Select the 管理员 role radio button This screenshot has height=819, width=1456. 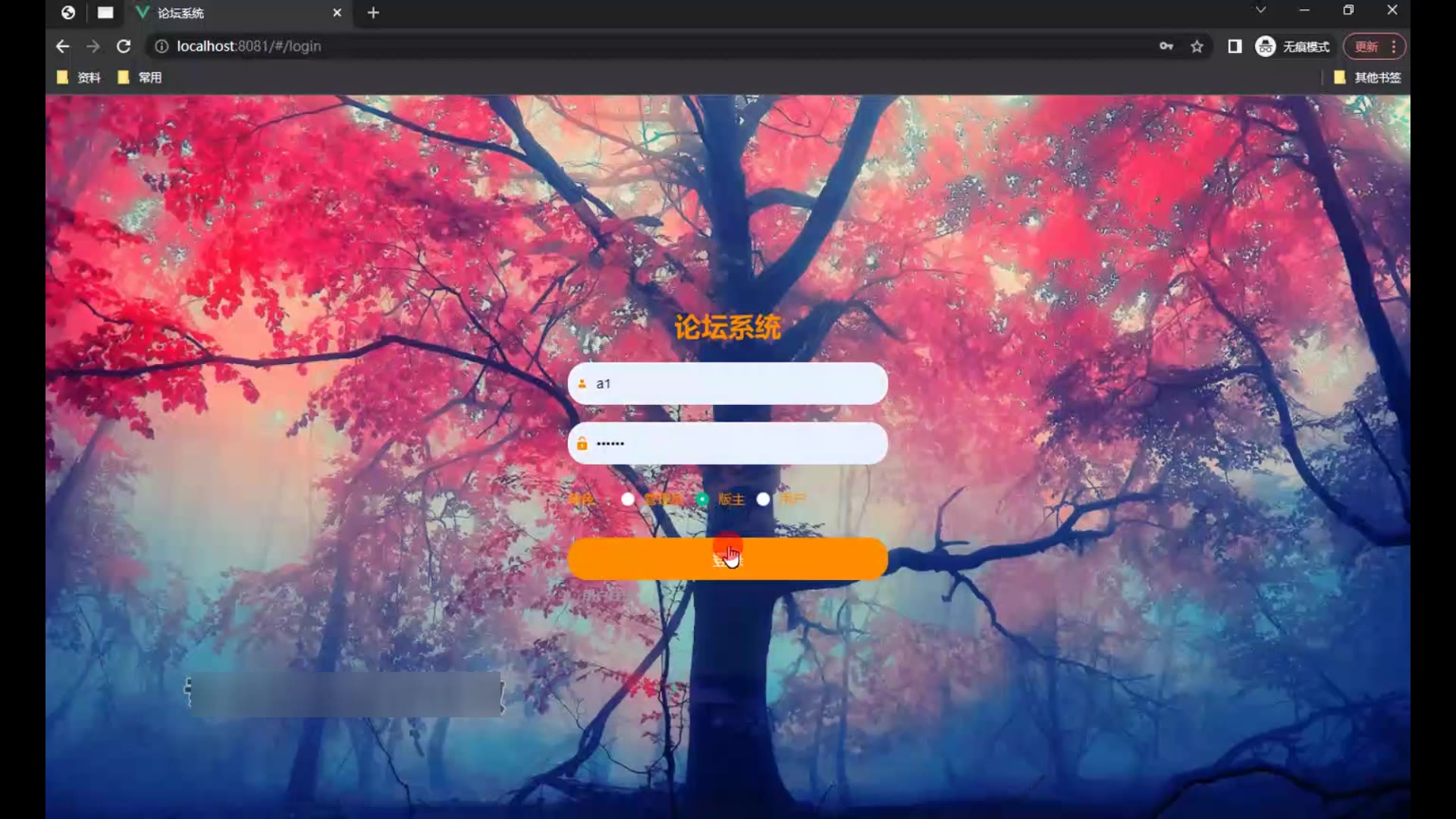point(628,499)
